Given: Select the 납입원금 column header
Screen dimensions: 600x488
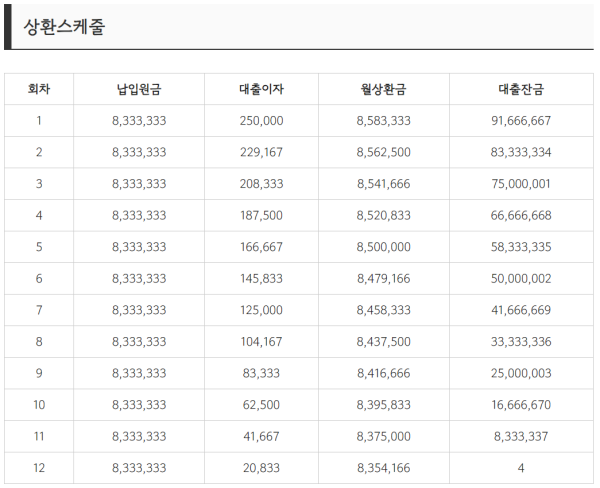Looking at the screenshot, I should [139, 89].
